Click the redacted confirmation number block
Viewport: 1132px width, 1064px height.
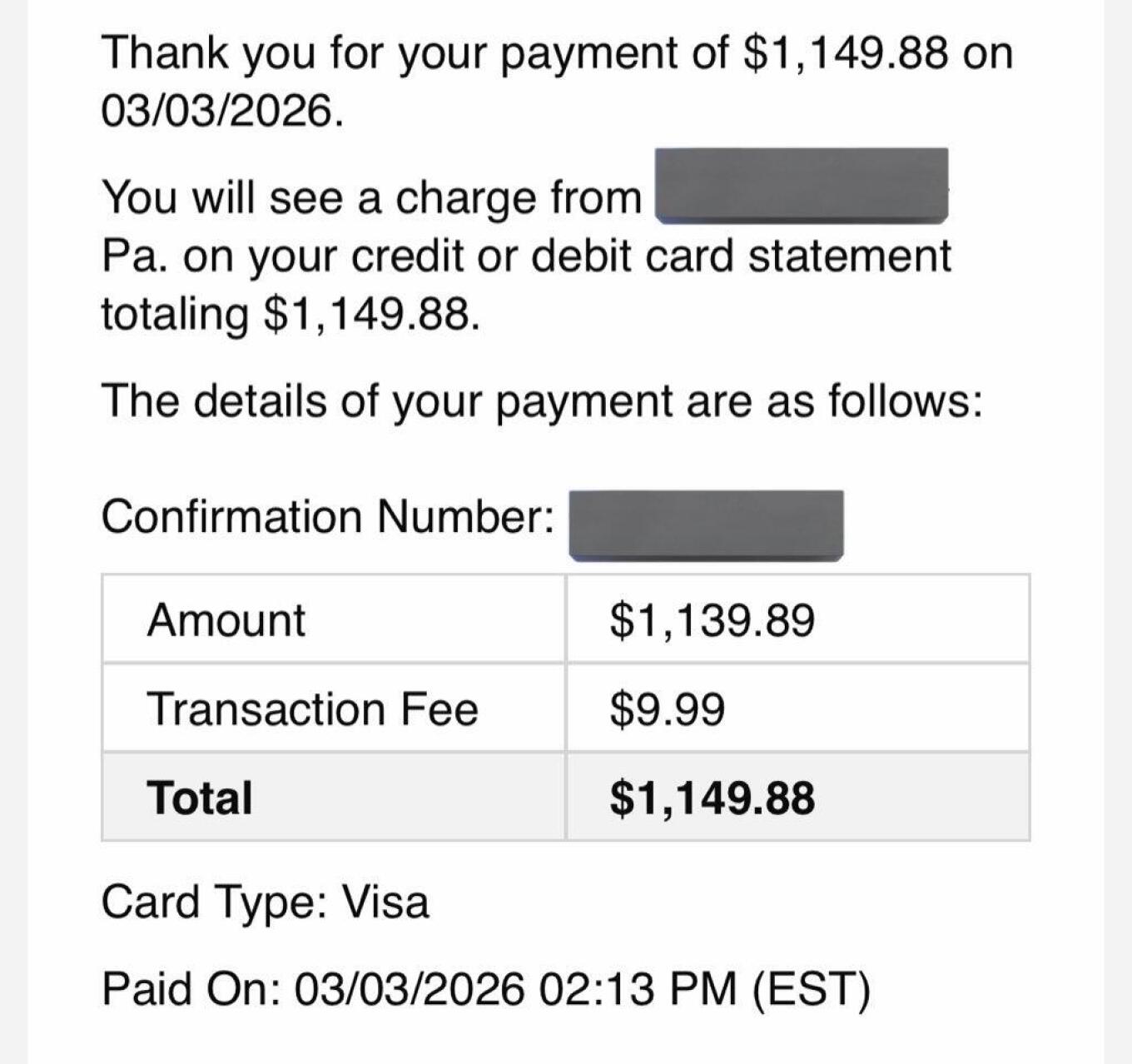pyautogui.click(x=706, y=525)
